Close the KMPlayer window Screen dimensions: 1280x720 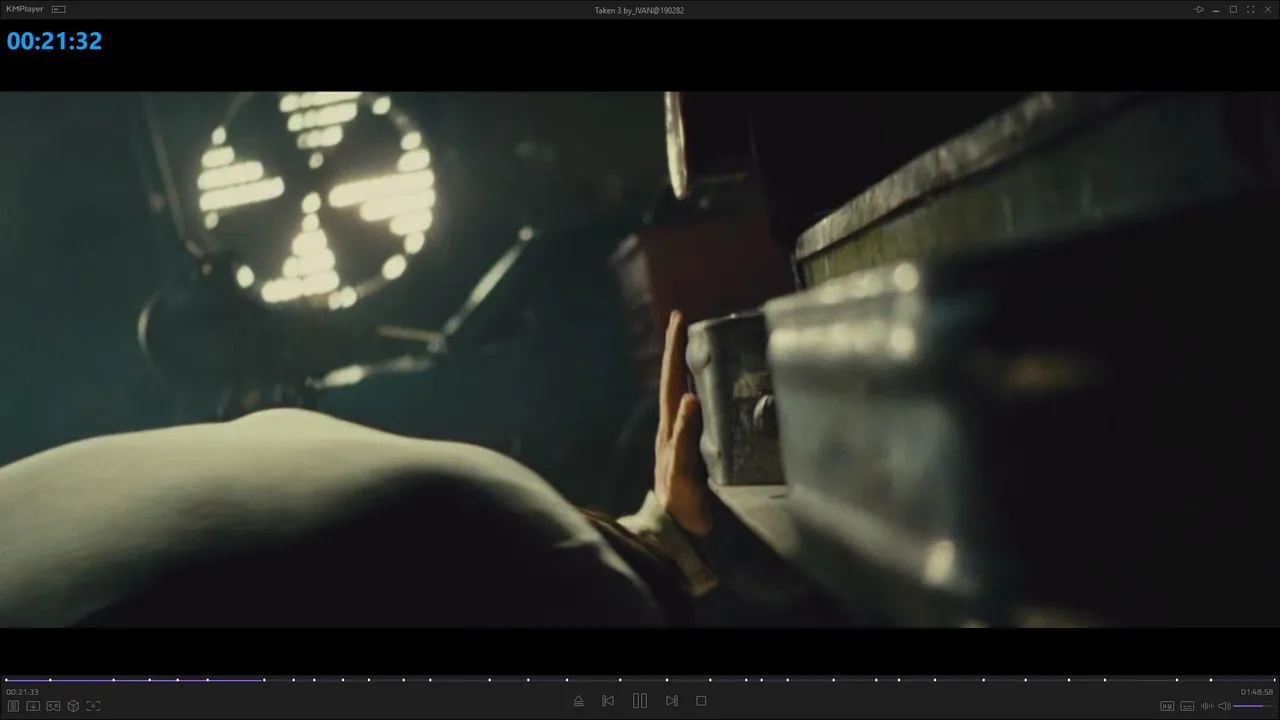(x=1267, y=9)
